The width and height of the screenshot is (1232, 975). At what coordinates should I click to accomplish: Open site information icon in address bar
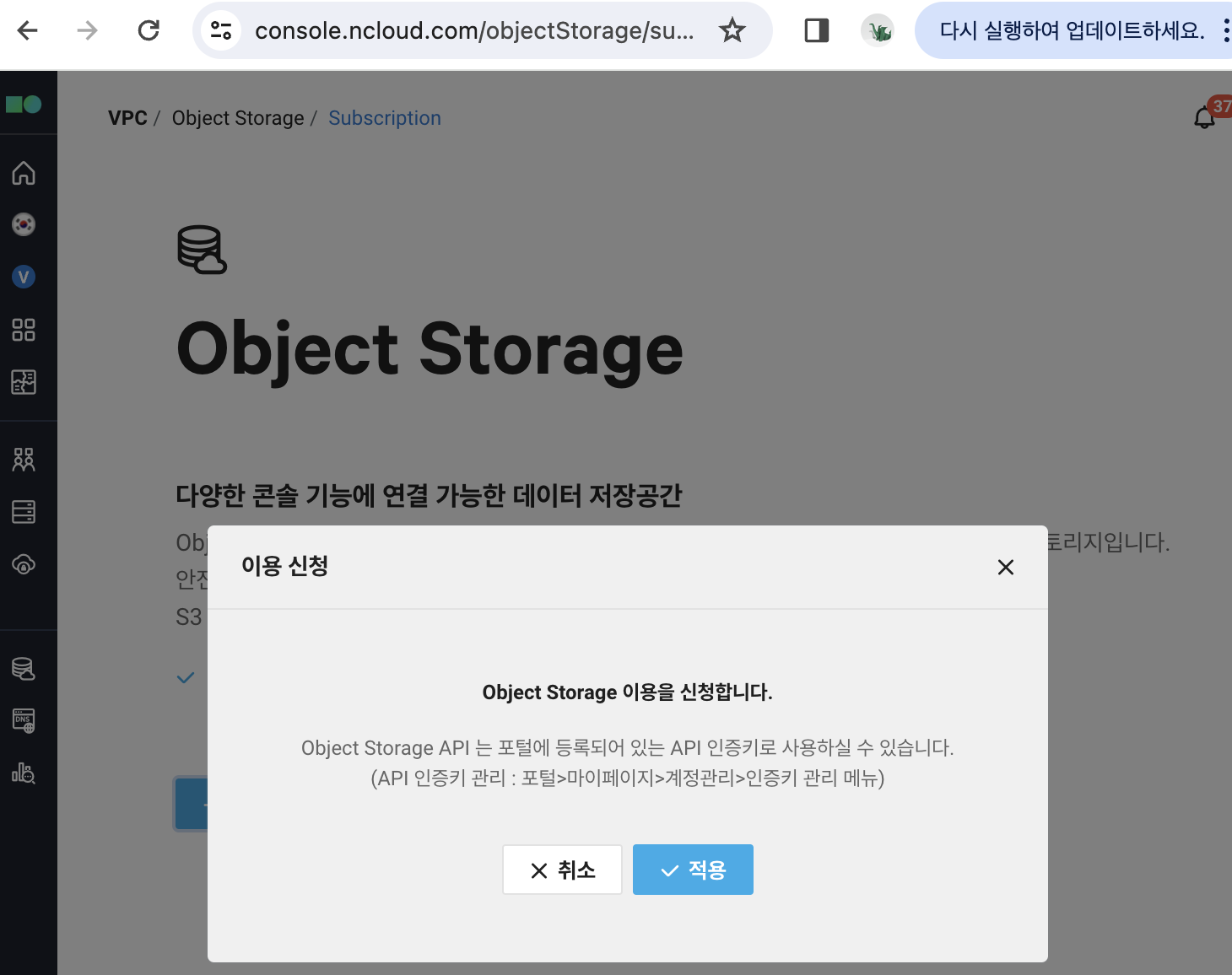point(221,31)
